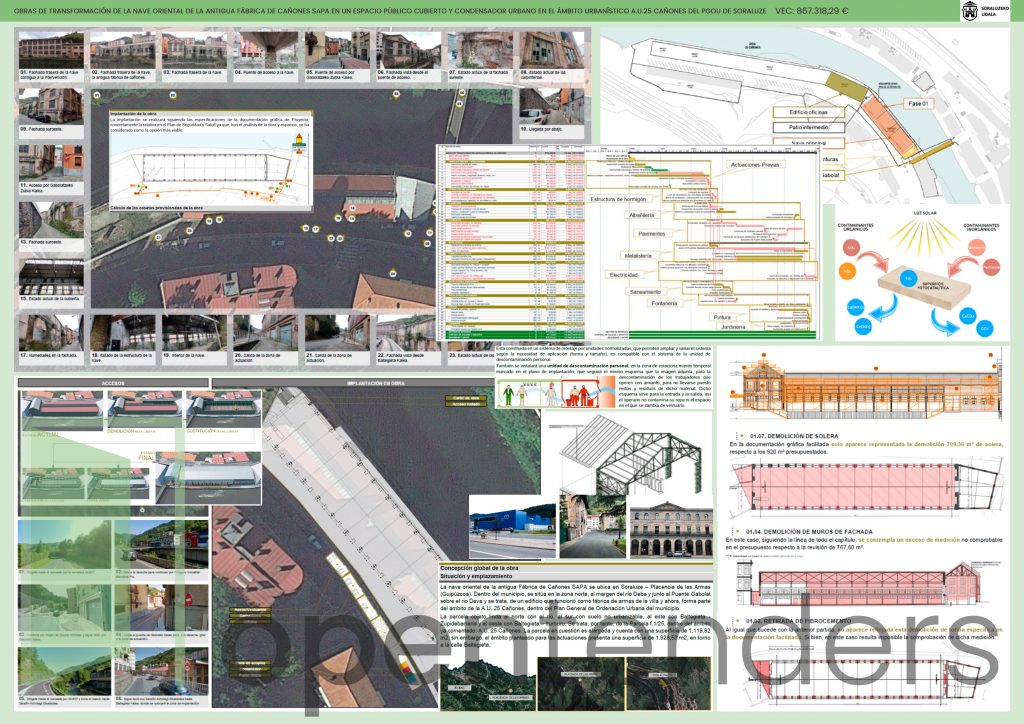The height and width of the screenshot is (724, 1024).
Task: Open photo 15 current state of the roof
Action: pyautogui.click(x=51, y=277)
